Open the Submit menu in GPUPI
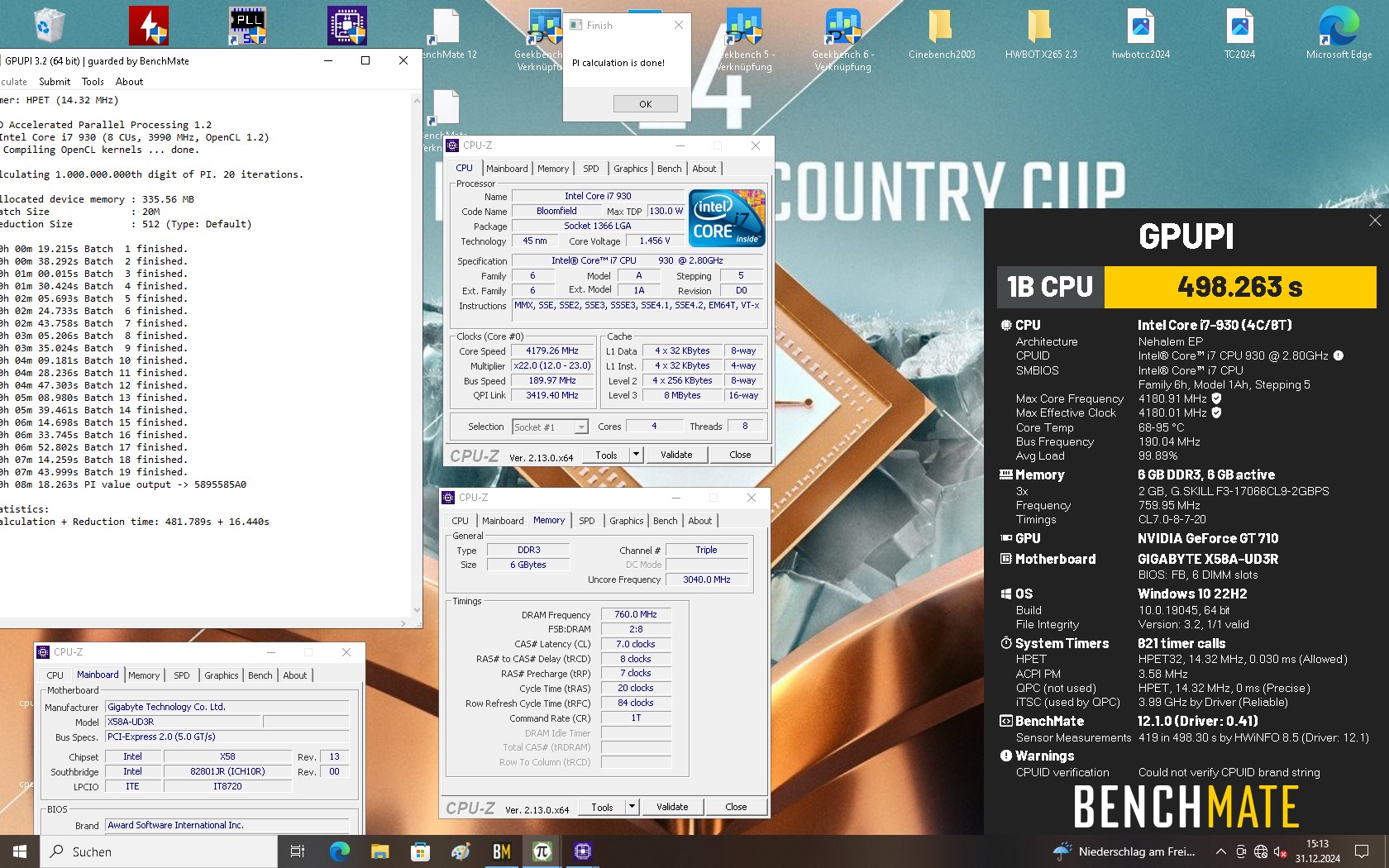 55,82
